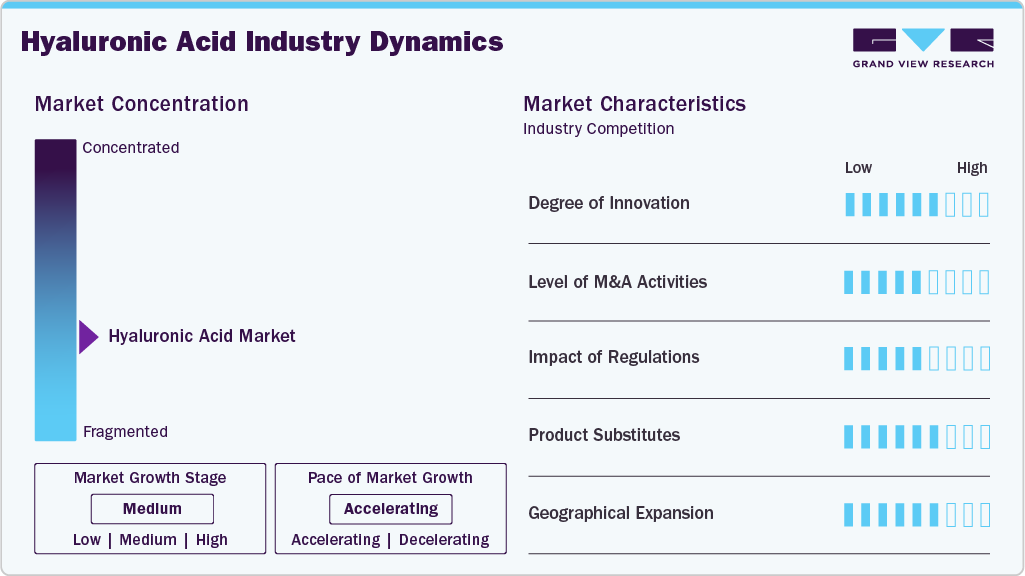1025x576 pixels.
Task: Click the Low | Medium | High legend text
Action: click(150, 540)
